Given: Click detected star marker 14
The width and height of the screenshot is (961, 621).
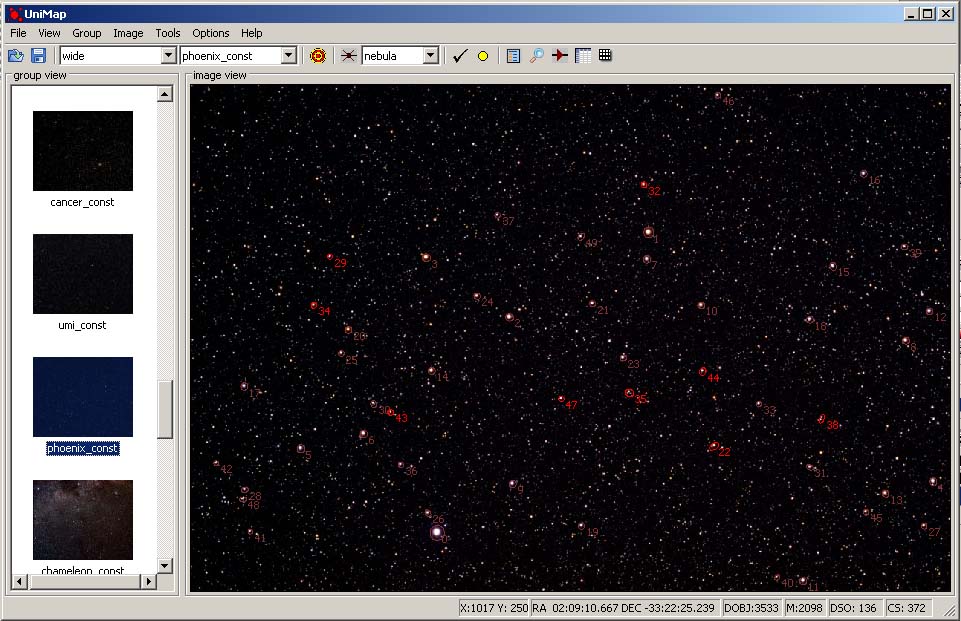Looking at the screenshot, I should [431, 371].
